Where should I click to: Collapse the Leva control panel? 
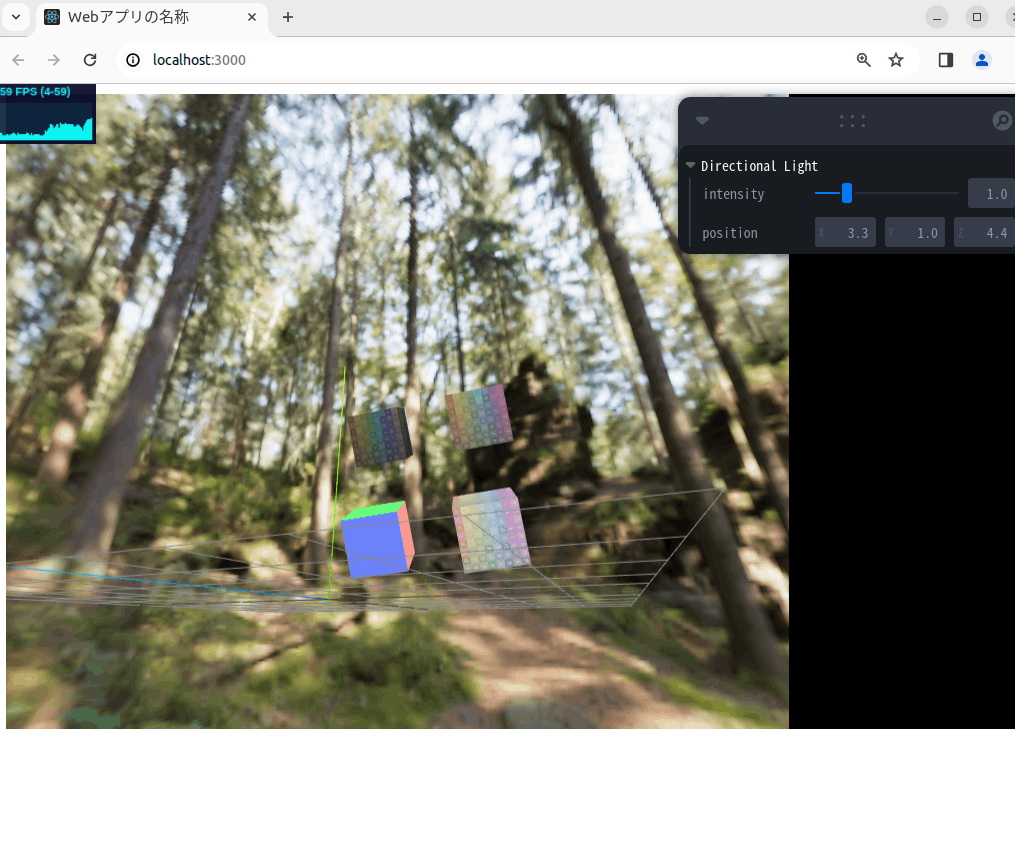702,120
